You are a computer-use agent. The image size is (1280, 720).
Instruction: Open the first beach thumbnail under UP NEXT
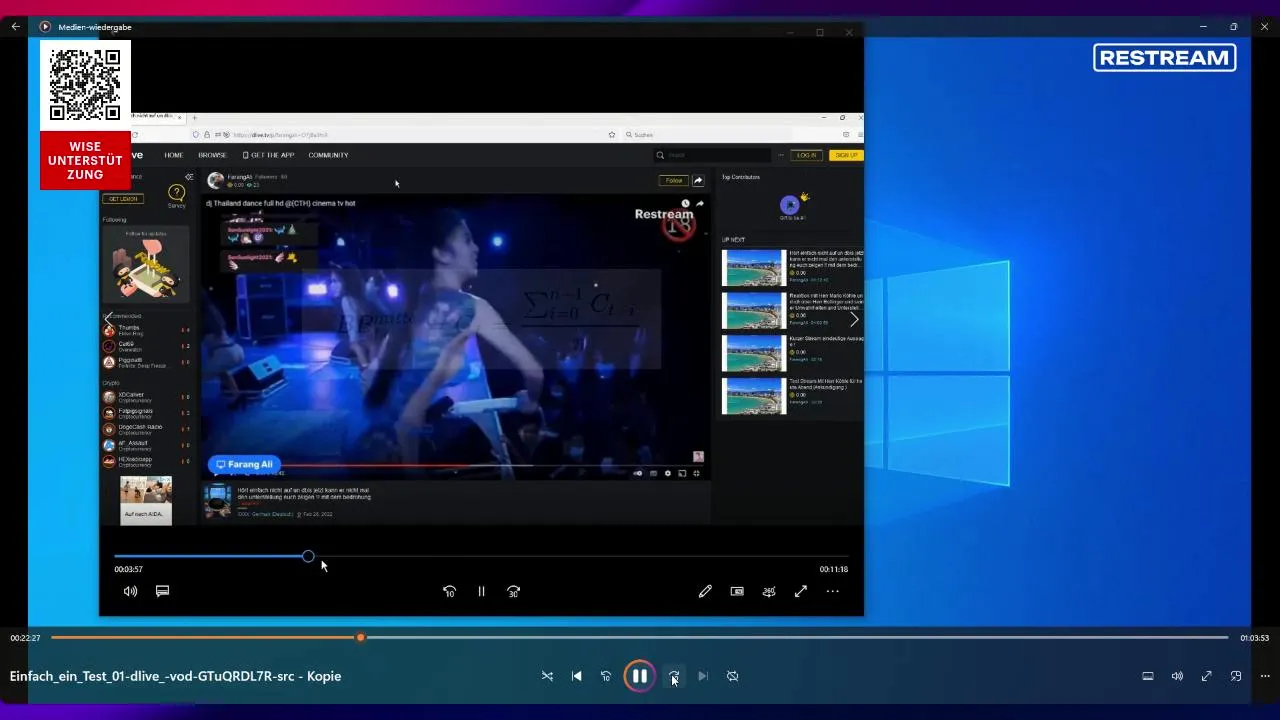click(754, 268)
